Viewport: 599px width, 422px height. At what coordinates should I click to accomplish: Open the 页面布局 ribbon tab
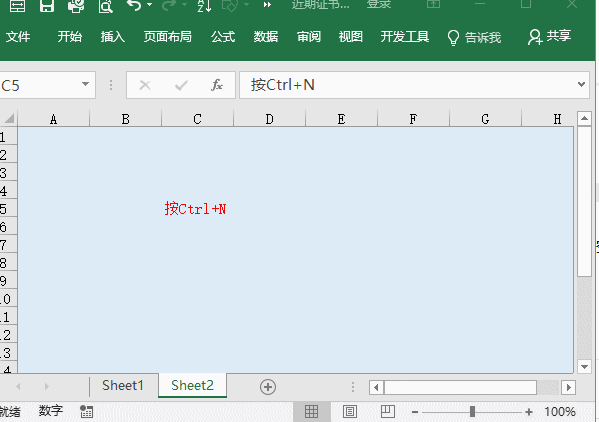(x=168, y=37)
